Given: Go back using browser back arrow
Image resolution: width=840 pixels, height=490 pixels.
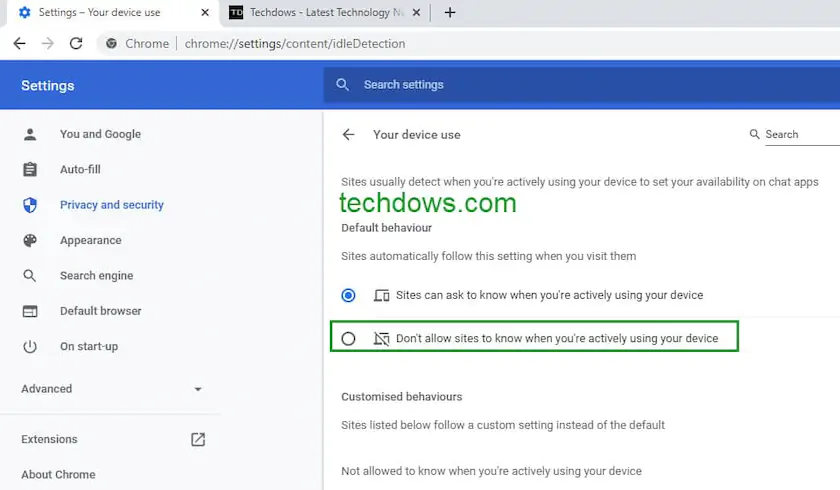Looking at the screenshot, I should point(19,43).
